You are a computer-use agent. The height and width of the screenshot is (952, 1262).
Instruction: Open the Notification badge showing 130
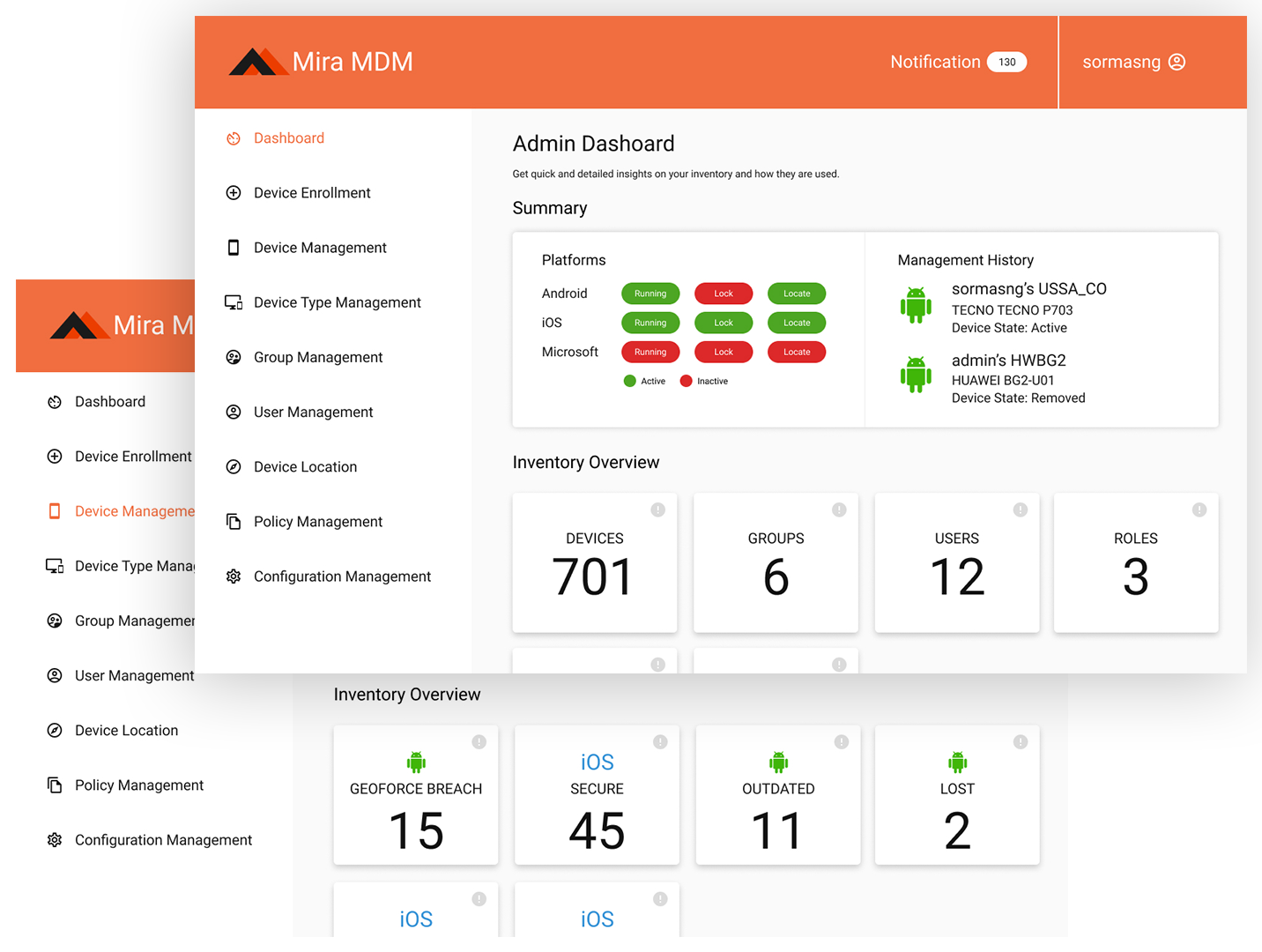[1006, 62]
